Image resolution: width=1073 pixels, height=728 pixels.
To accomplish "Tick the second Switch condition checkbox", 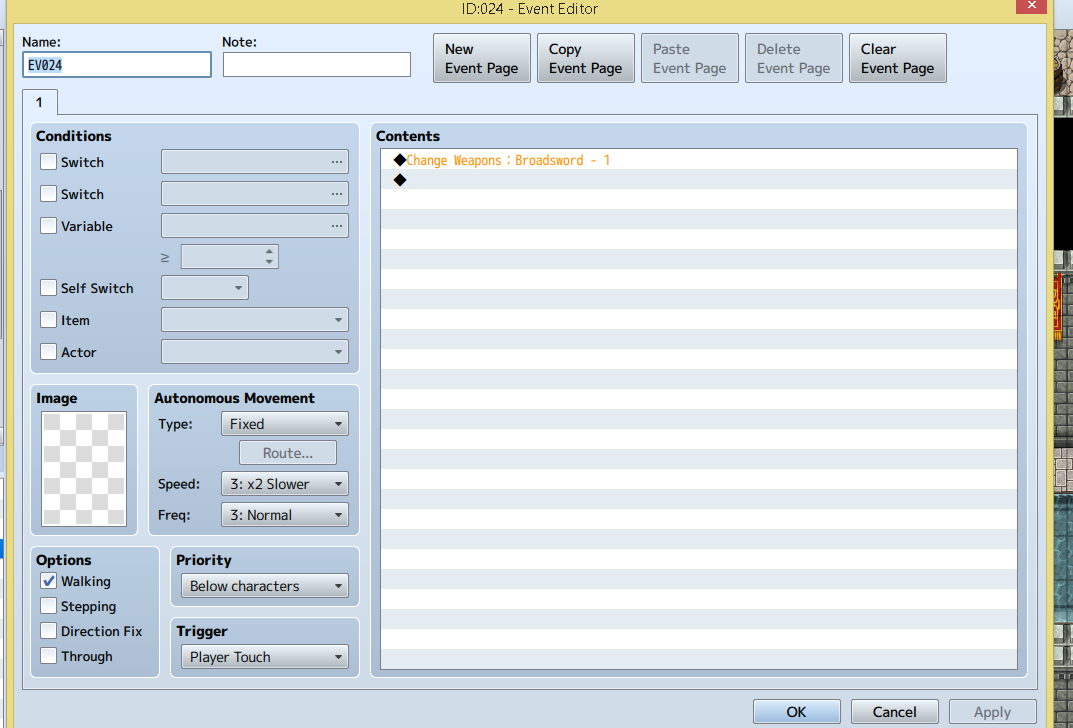I will click(49, 194).
